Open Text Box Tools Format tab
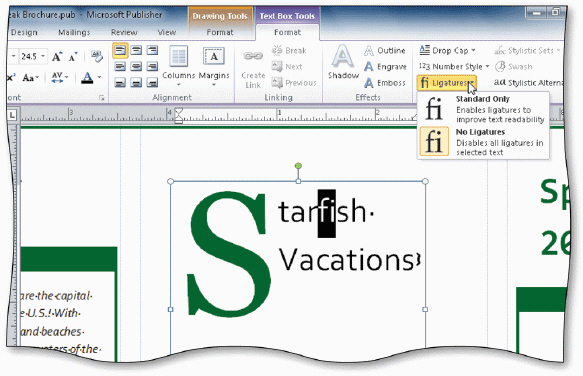This screenshot has height=376, width=583. pos(287,32)
